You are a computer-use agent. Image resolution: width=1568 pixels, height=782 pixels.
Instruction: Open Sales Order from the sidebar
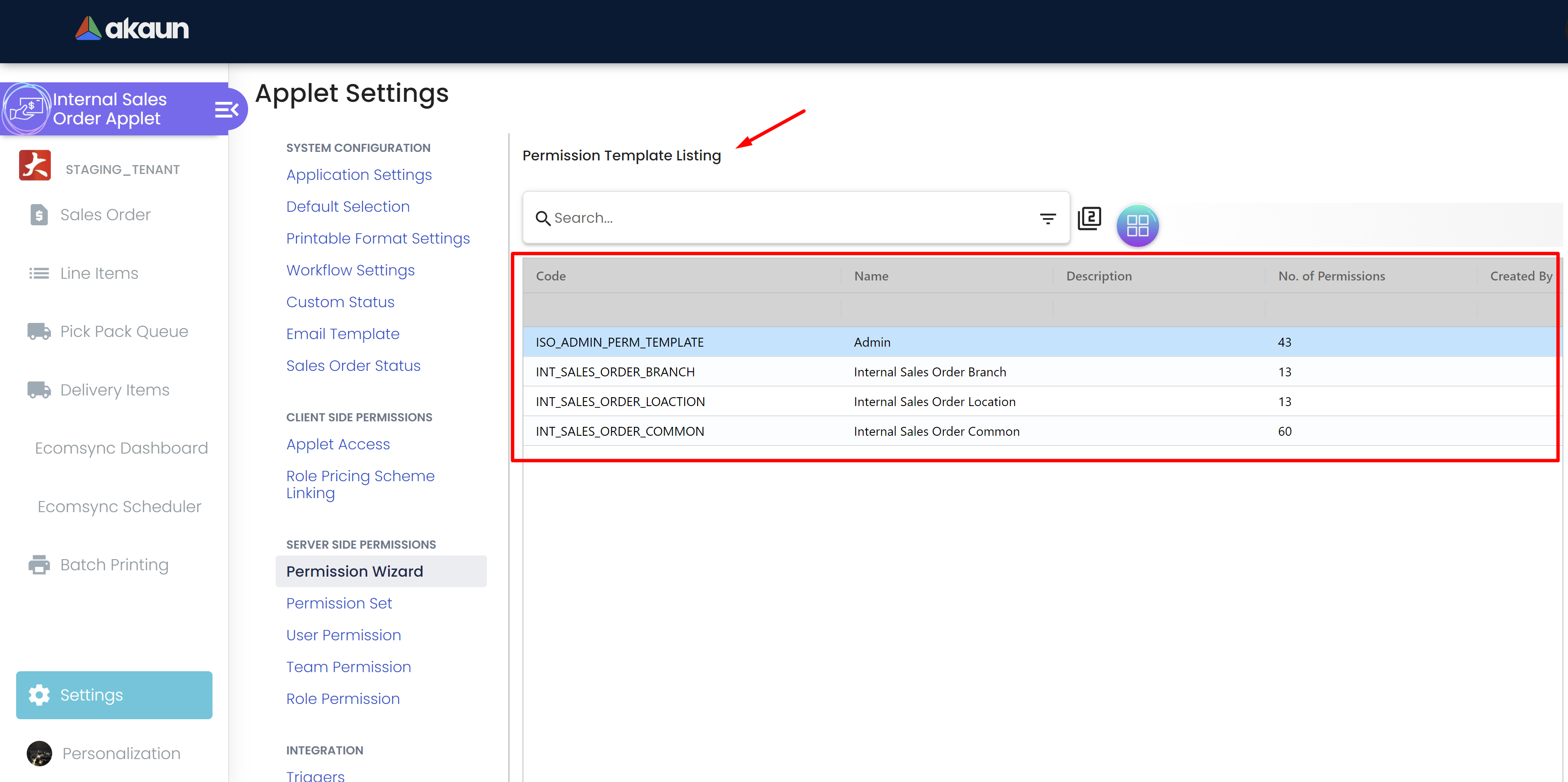[x=105, y=215]
